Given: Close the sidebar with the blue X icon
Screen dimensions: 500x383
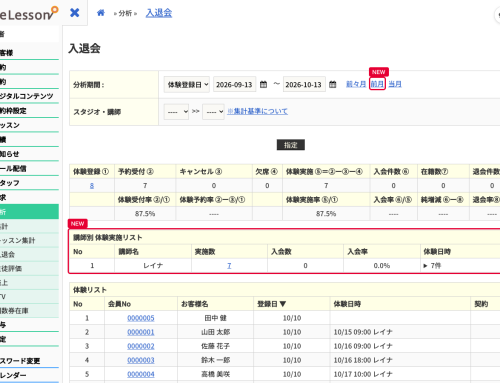Looking at the screenshot, I should [x=75, y=13].
